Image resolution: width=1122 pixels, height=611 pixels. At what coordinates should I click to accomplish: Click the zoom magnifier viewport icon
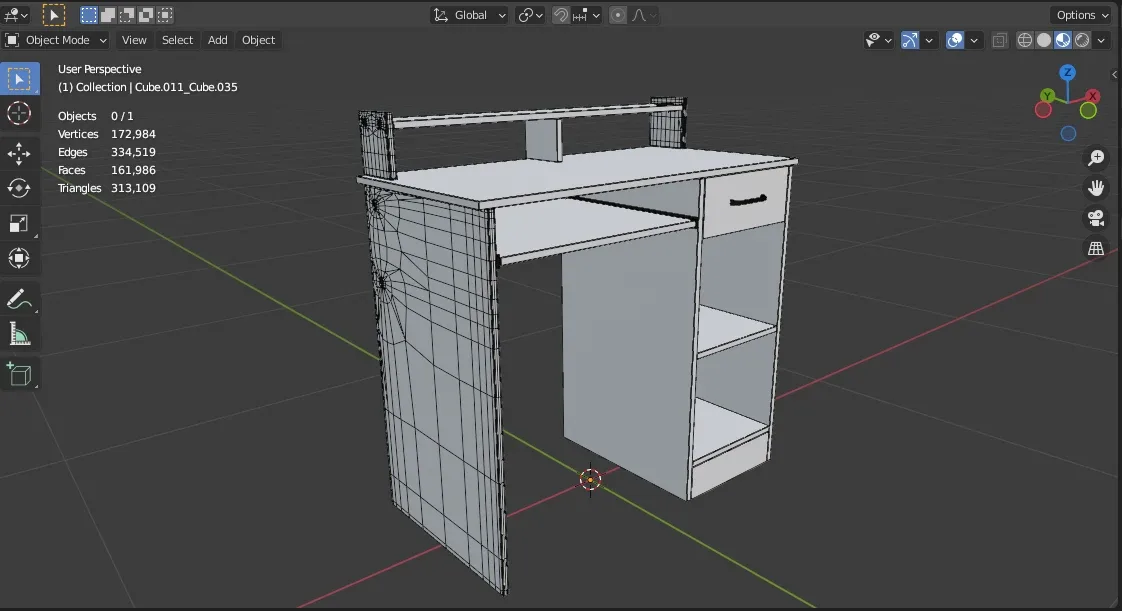click(1096, 158)
